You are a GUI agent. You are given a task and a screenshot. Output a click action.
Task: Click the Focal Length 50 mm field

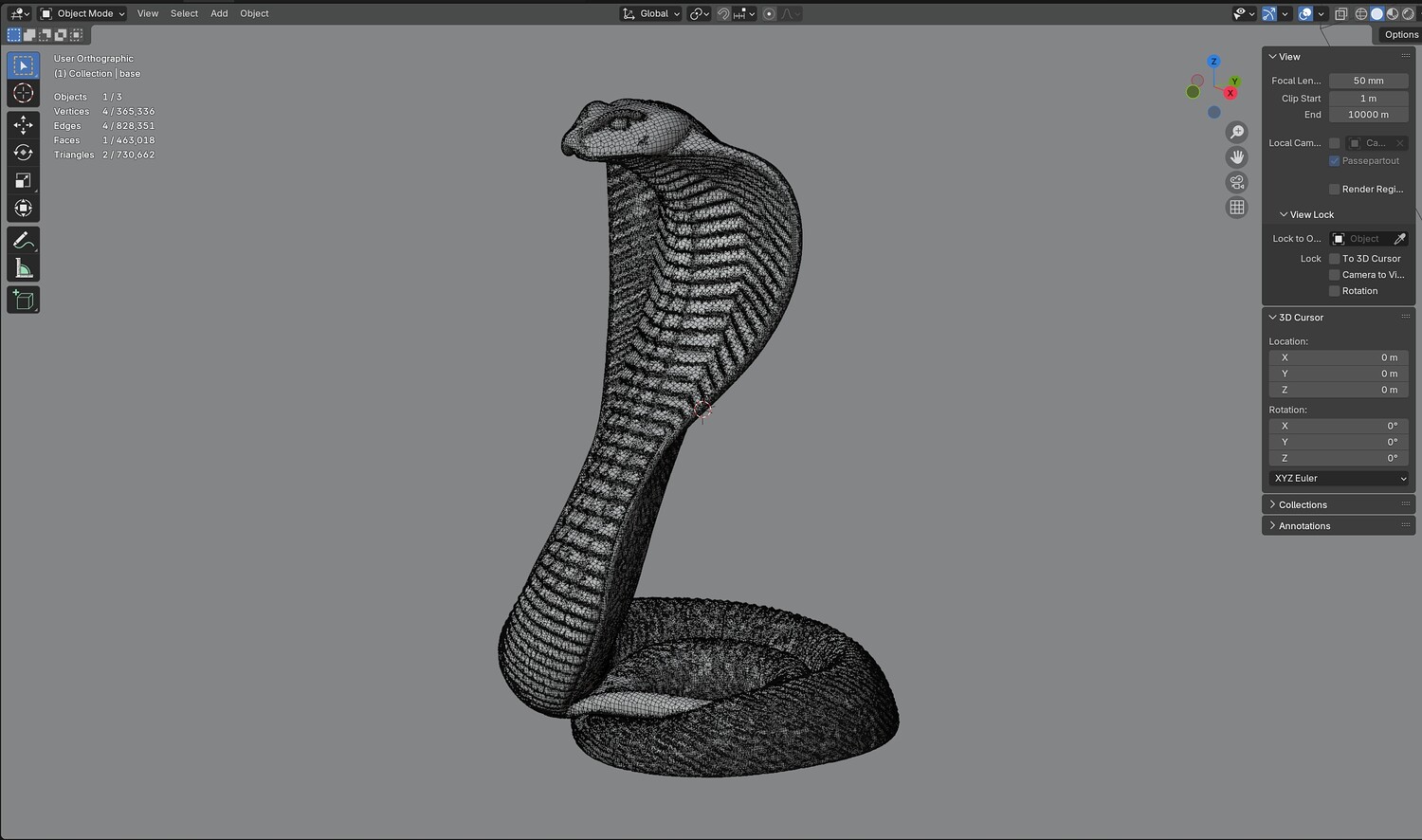1368,81
